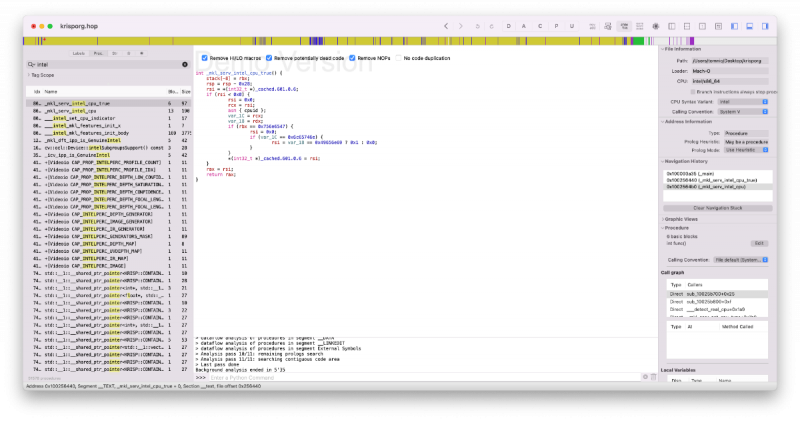800x421 pixels.
Task: Click Clear Navigation Stack button
Action: (719, 207)
